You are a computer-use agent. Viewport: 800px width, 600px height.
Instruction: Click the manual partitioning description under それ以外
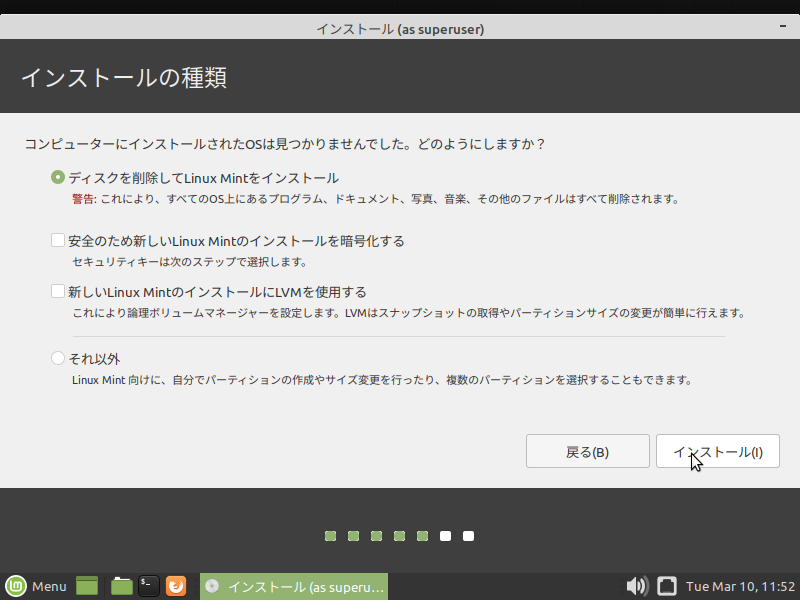[382, 380]
